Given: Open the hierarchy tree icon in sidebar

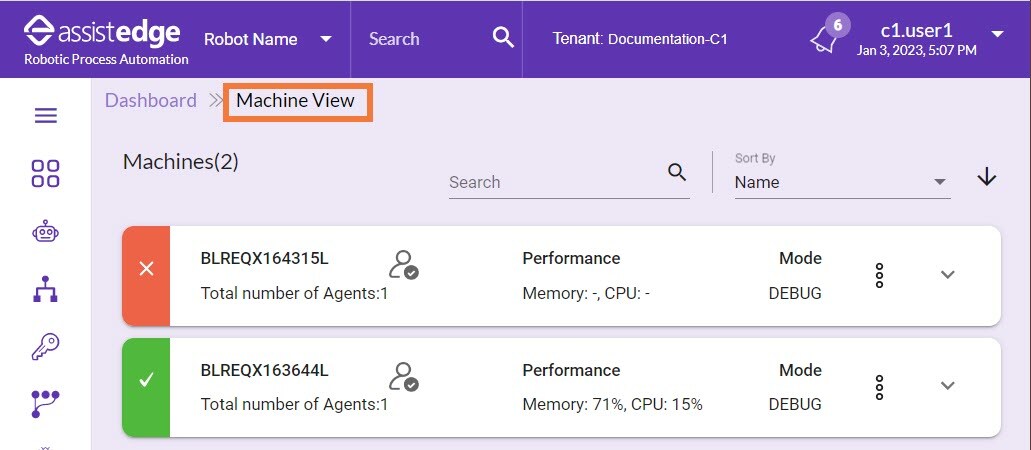Looking at the screenshot, I should pos(45,289).
